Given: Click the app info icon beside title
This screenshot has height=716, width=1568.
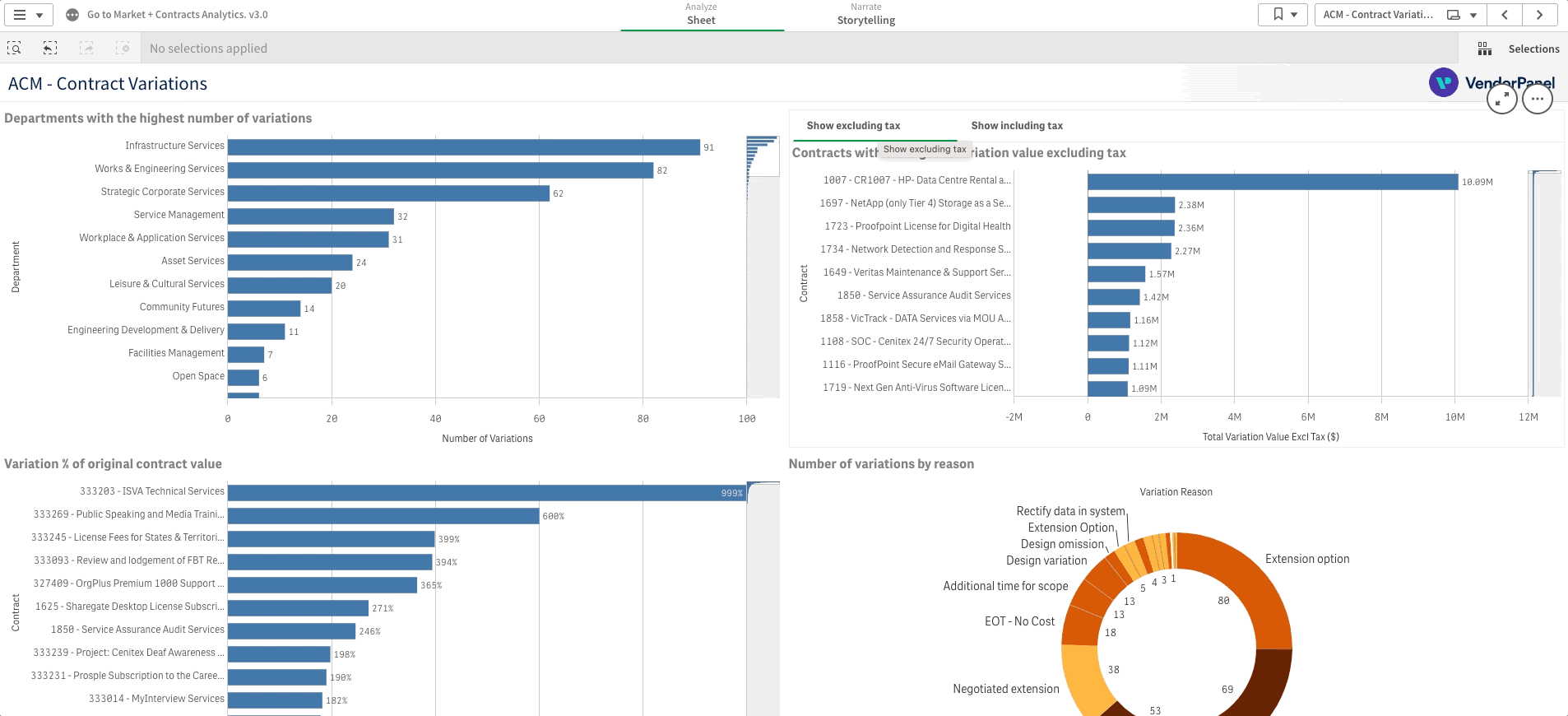Looking at the screenshot, I should point(72,15).
